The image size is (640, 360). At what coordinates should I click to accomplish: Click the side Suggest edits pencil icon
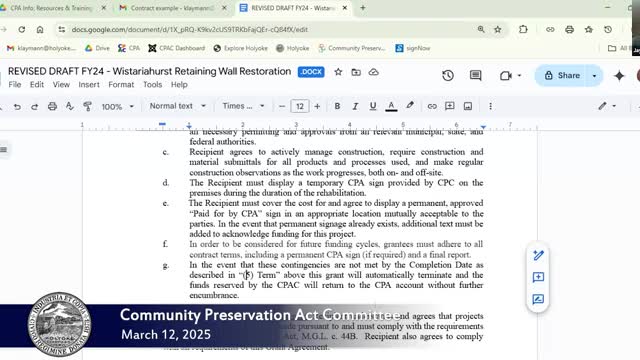click(x=538, y=255)
